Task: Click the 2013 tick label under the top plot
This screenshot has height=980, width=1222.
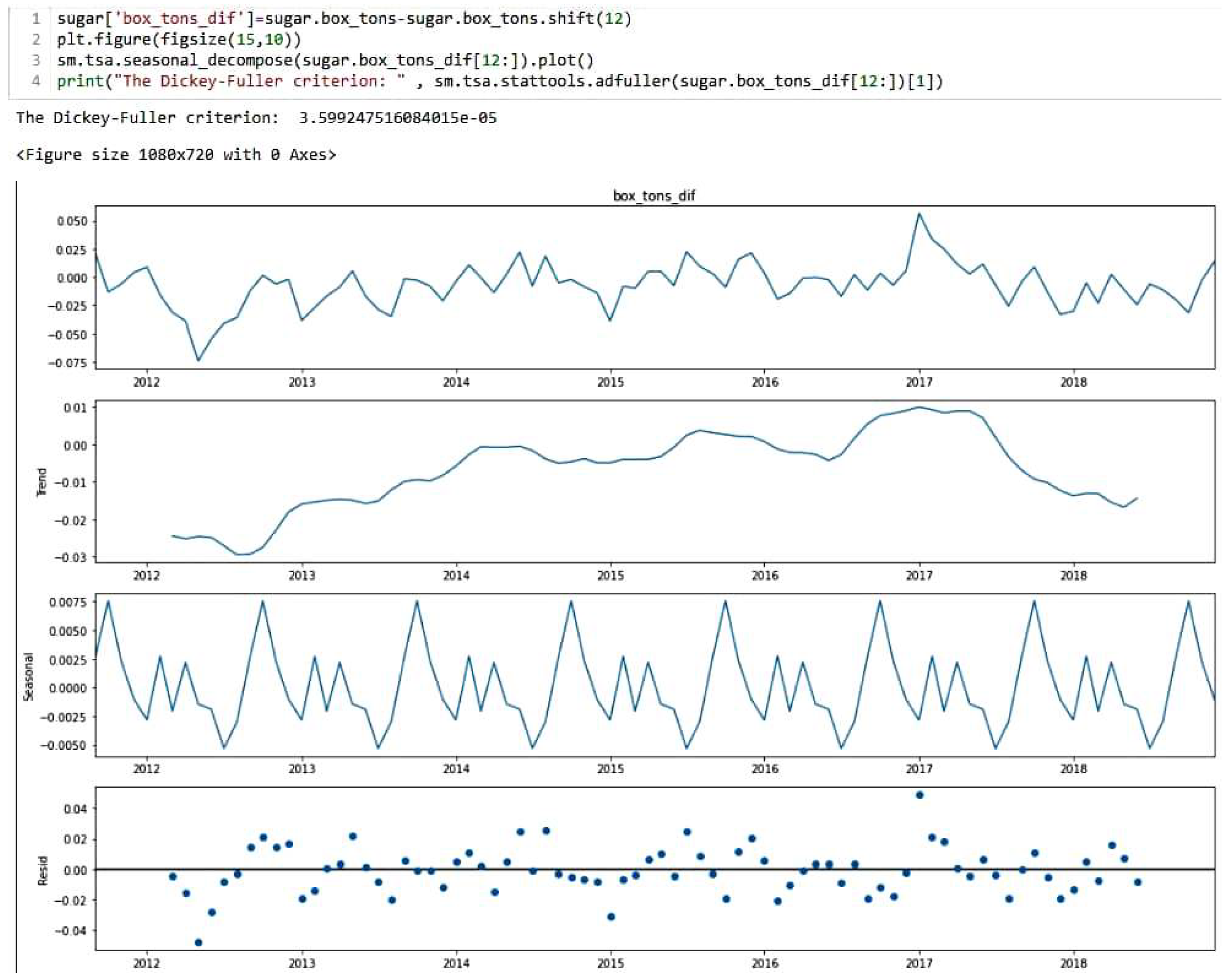Action: 302,382
